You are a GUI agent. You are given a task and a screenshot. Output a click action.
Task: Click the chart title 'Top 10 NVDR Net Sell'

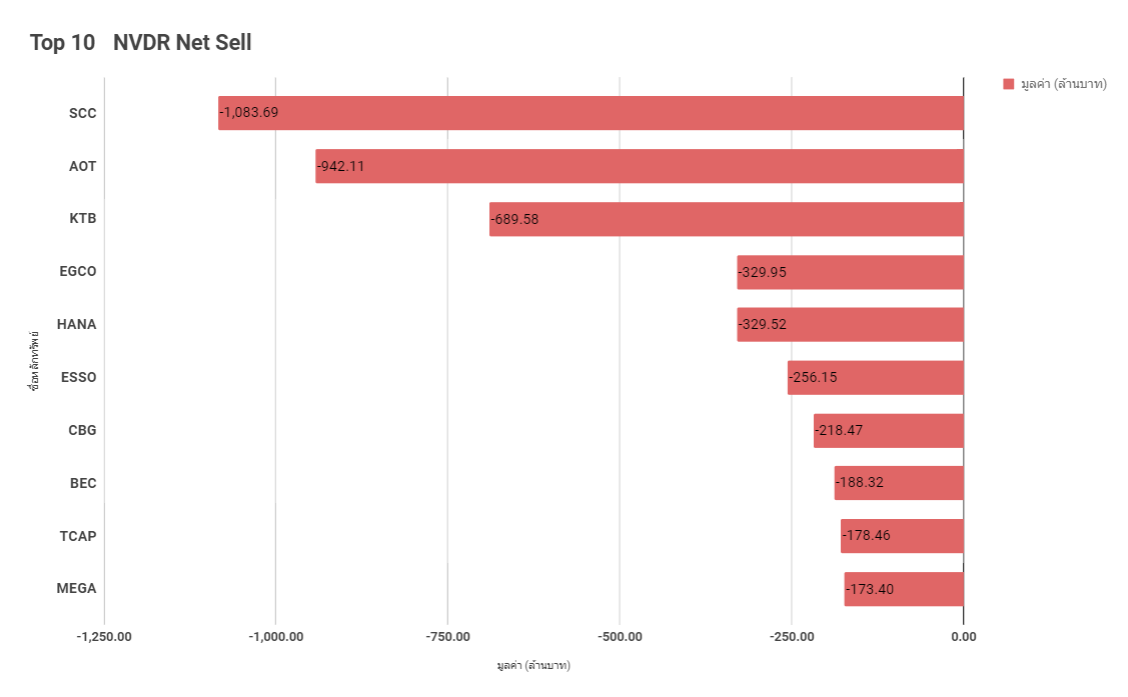click(141, 42)
